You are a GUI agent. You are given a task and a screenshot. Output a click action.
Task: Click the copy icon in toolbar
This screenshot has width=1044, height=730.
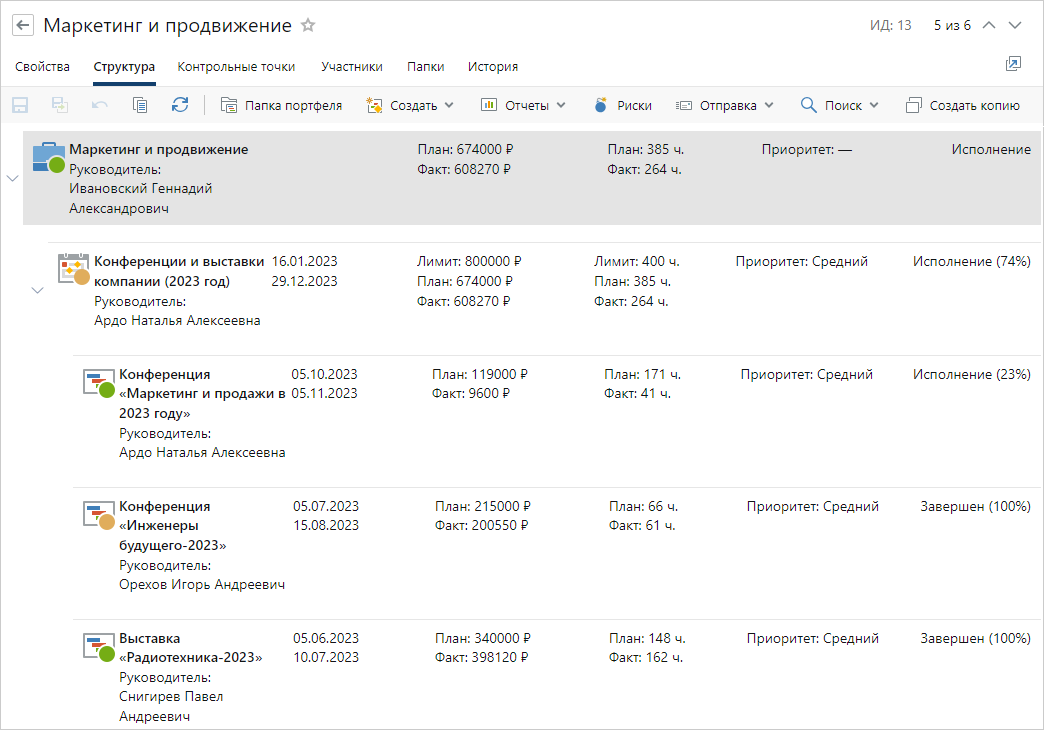tap(140, 105)
